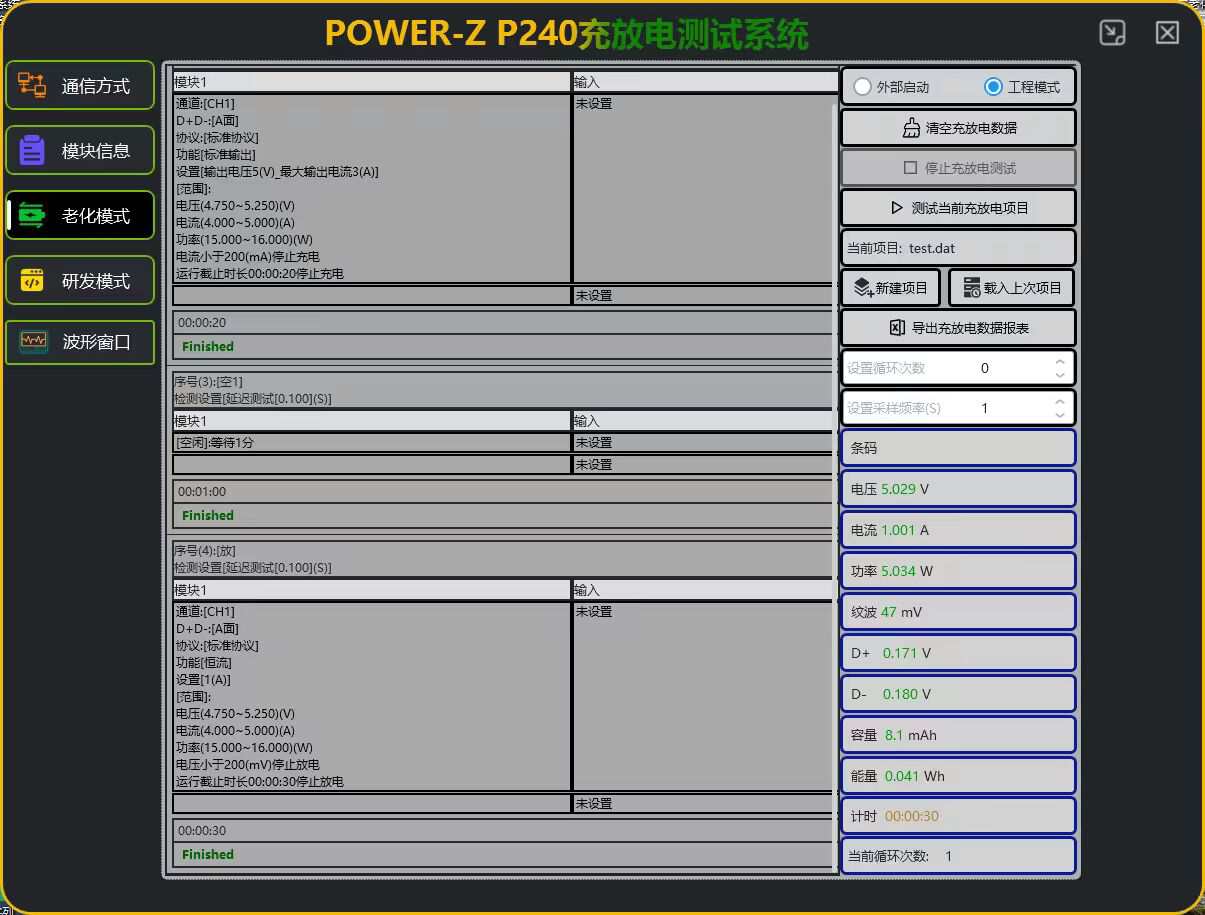Click the vertical scrollbar of the step list
The width and height of the screenshot is (1205, 915).
click(x=835, y=487)
